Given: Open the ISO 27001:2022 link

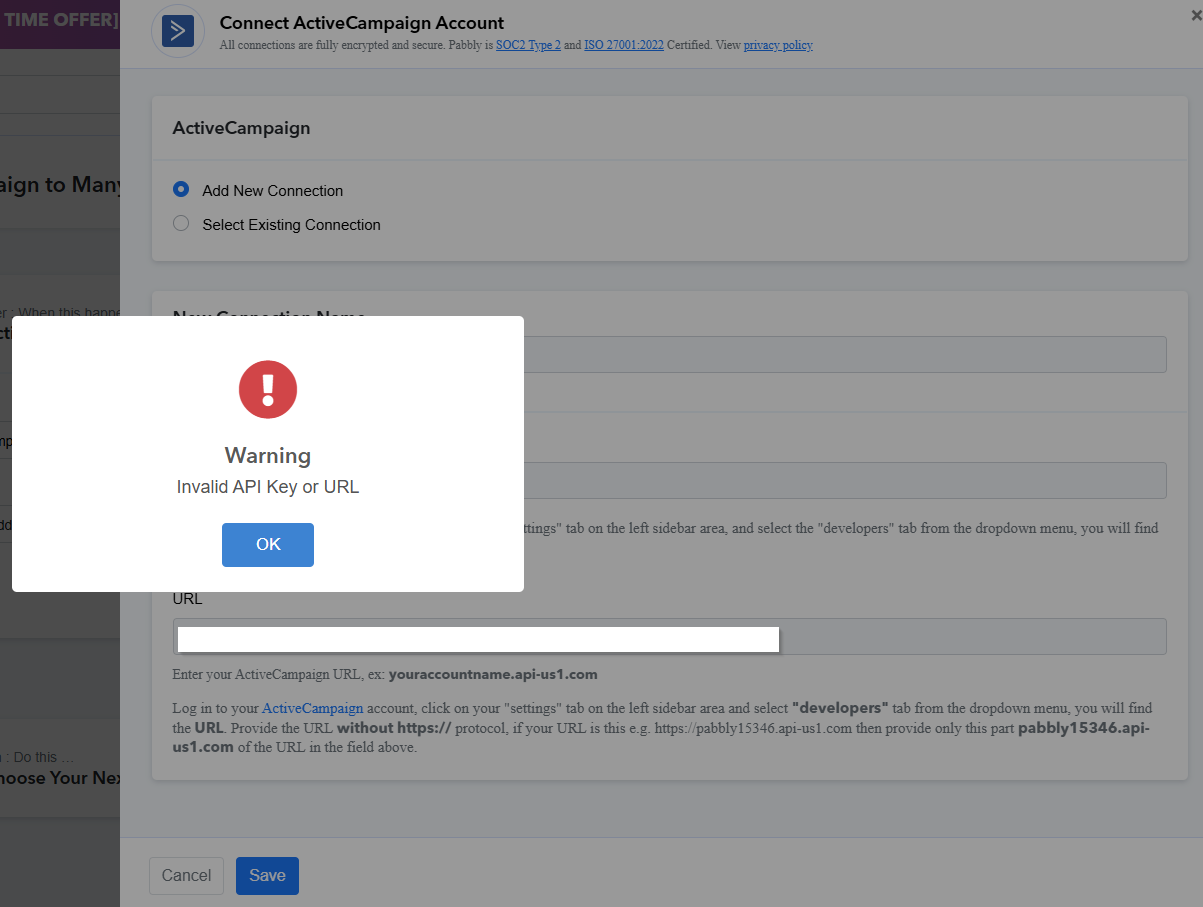Looking at the screenshot, I should (x=624, y=45).
